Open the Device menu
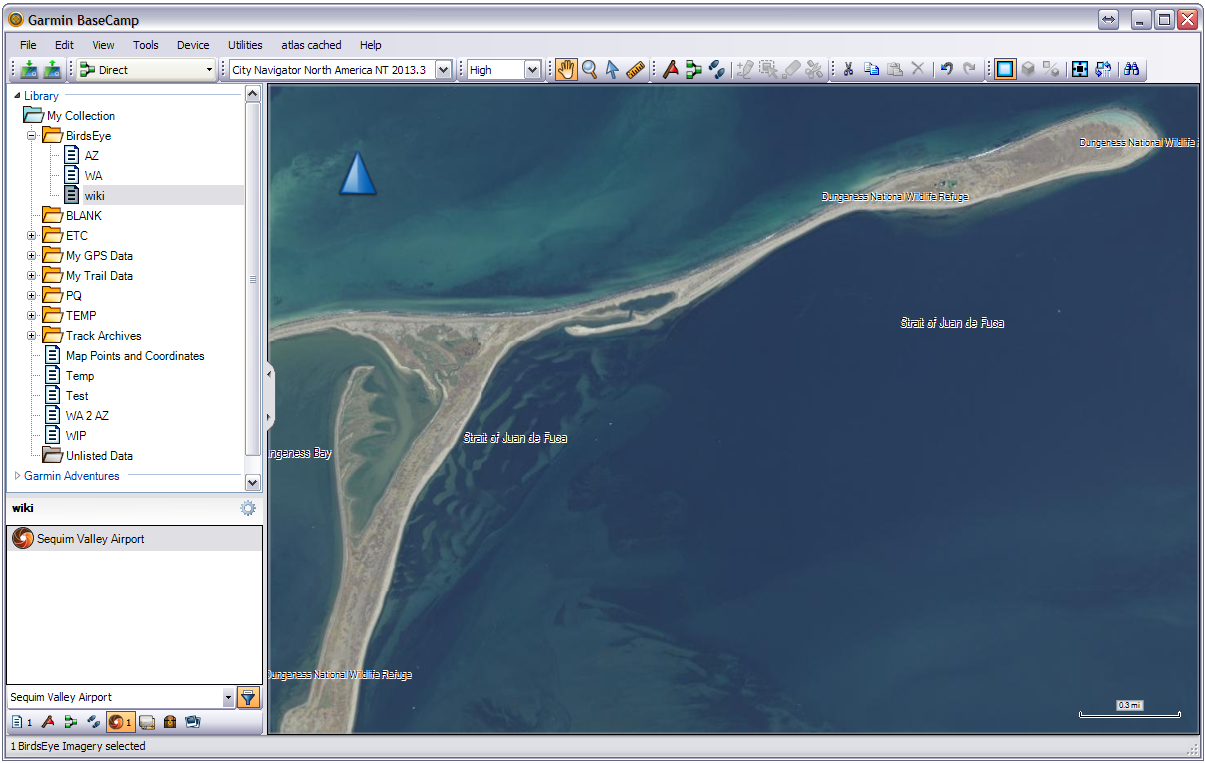Image resolution: width=1205 pixels, height=763 pixels. (x=193, y=45)
